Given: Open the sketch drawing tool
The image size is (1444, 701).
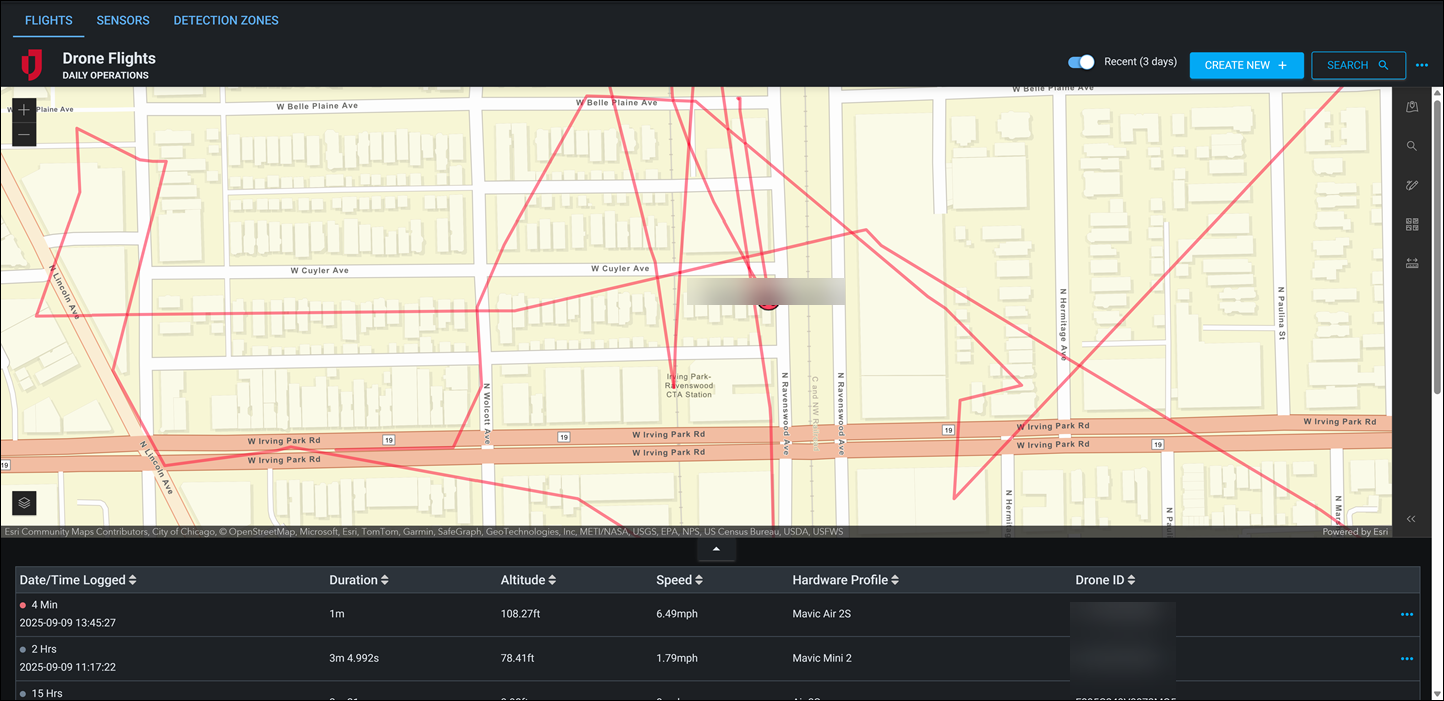Looking at the screenshot, I should click(1411, 185).
